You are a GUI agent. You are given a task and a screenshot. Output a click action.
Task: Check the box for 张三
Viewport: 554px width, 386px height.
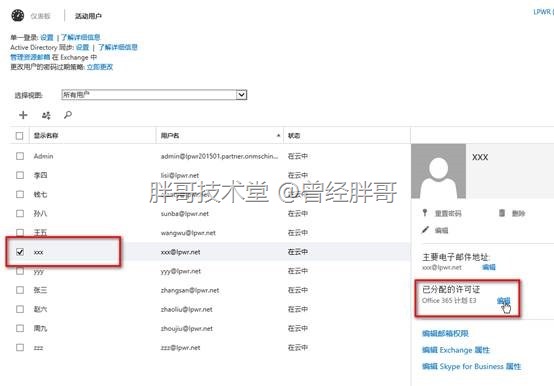[20, 290]
